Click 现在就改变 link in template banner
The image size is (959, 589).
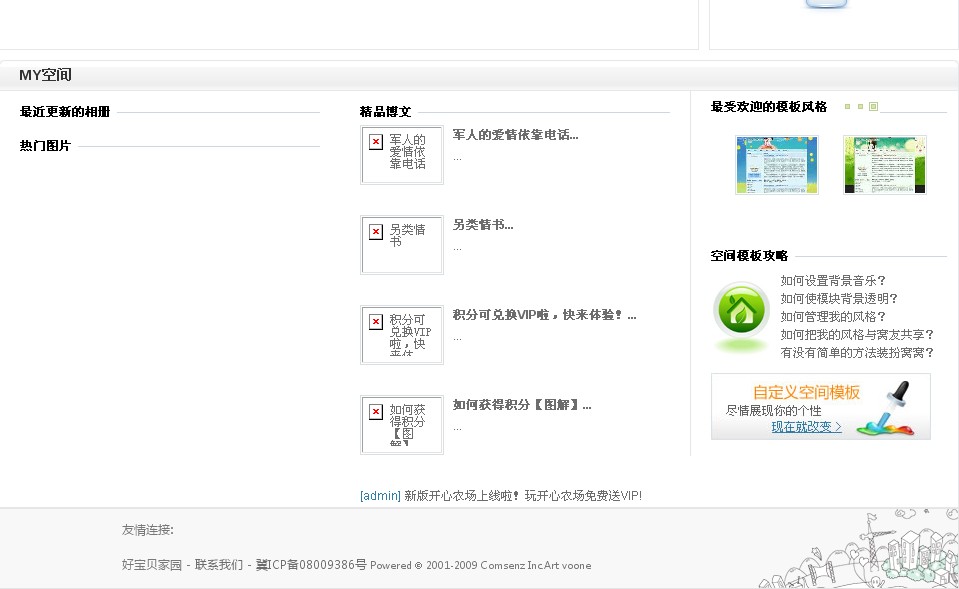[x=806, y=427]
